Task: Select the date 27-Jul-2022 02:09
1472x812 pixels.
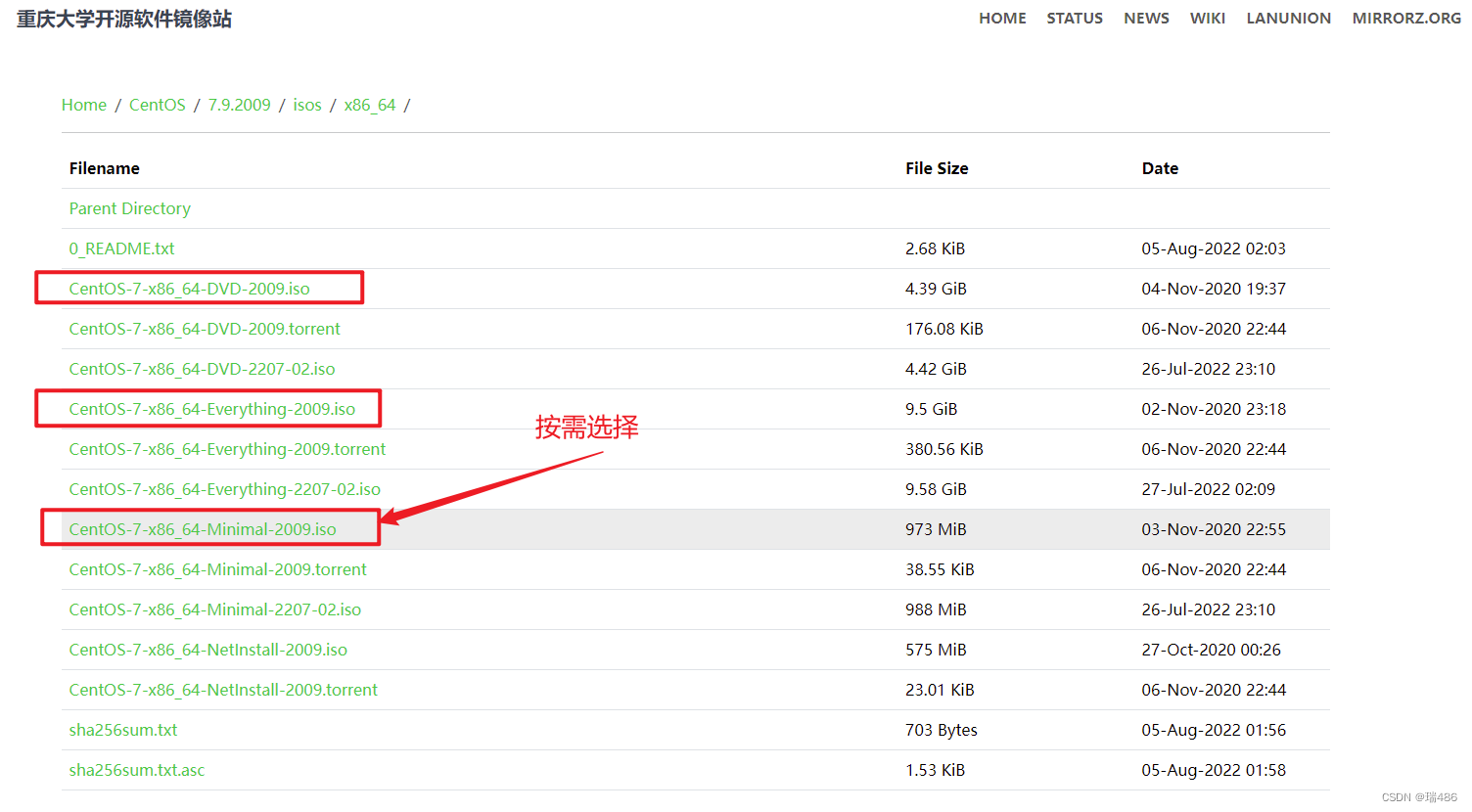Action: [x=1209, y=489]
